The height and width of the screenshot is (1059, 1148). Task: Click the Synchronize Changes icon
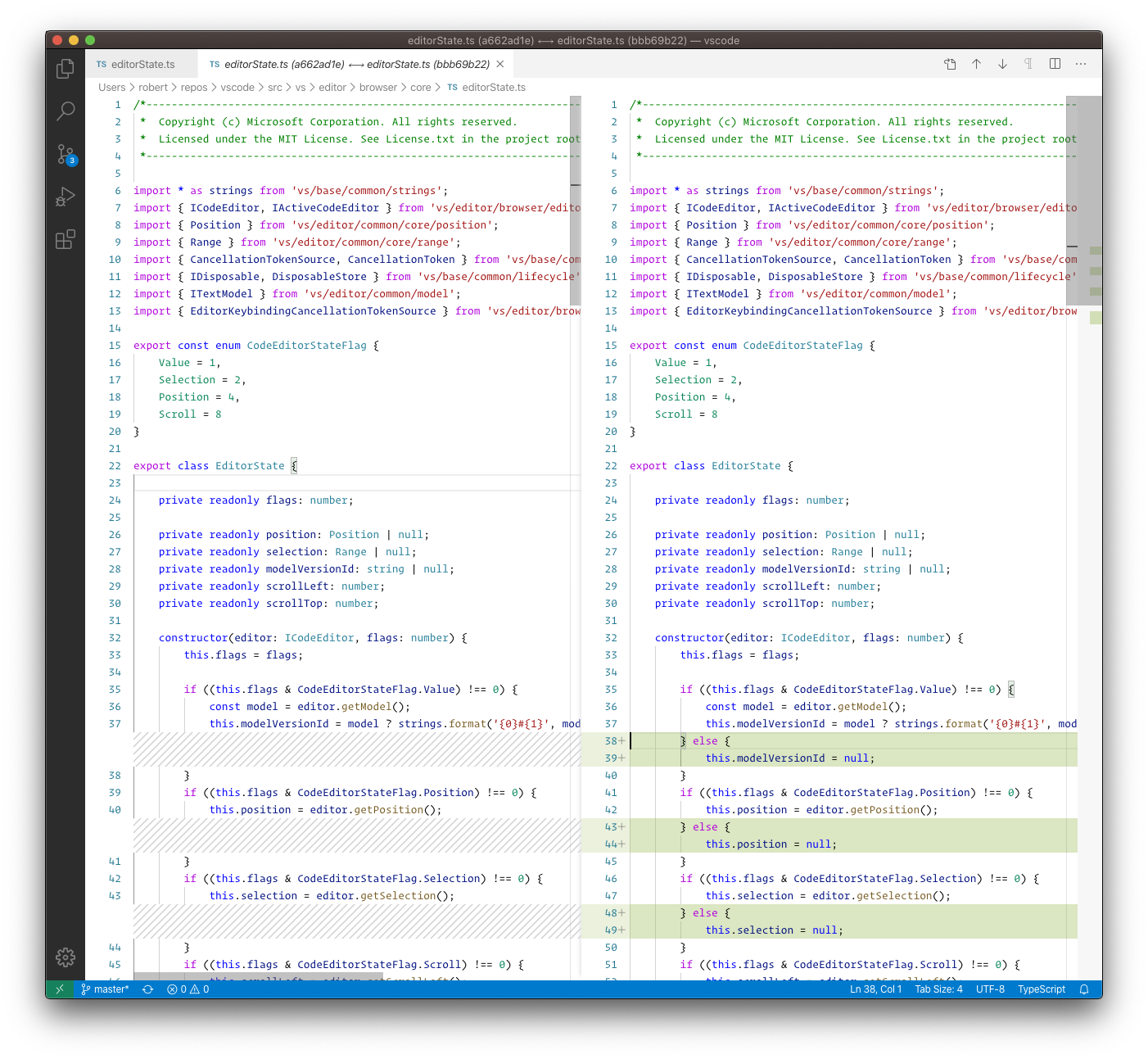[147, 989]
